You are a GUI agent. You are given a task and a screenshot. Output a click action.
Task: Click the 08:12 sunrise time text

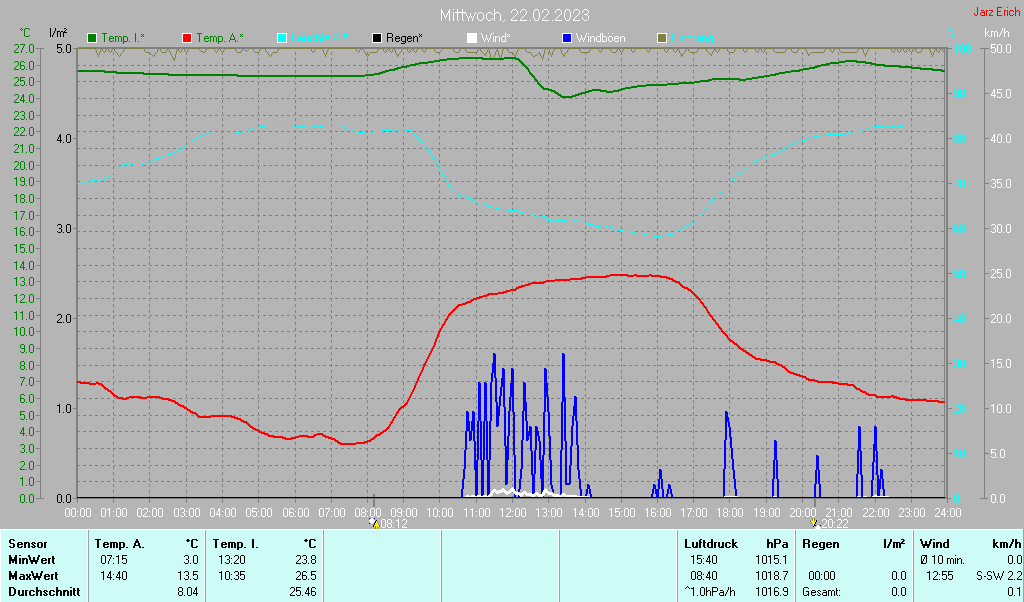[x=394, y=524]
